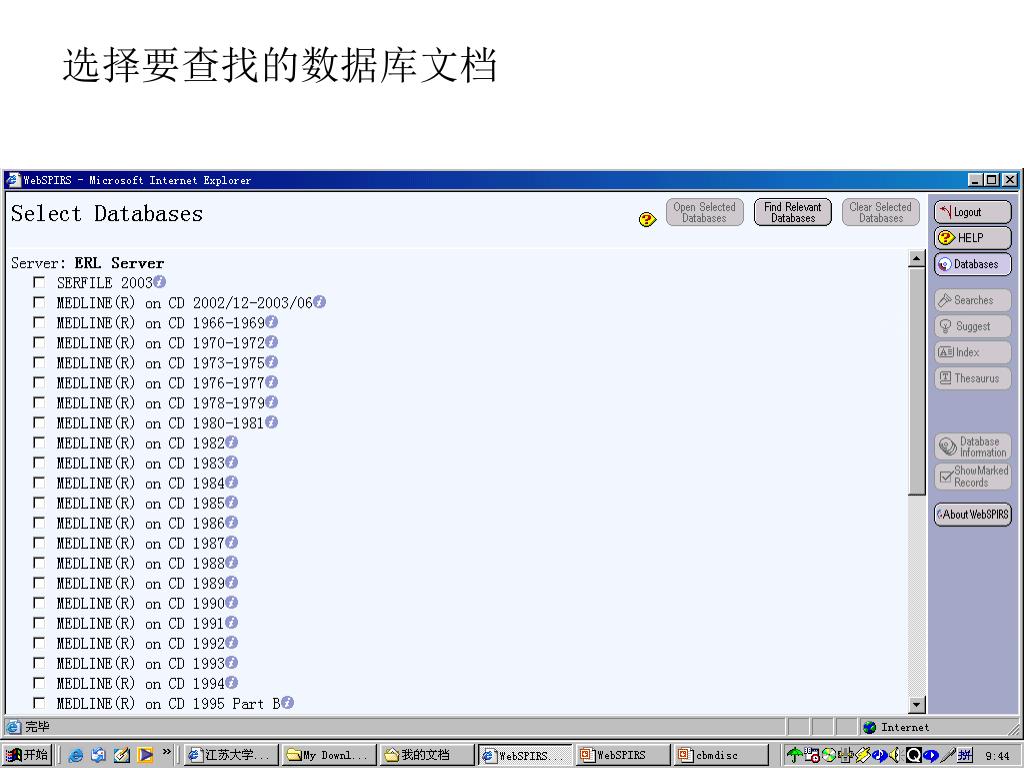Screen dimensions: 1024x768
Task: Click media player quick launch icon
Action: pyautogui.click(x=145, y=755)
